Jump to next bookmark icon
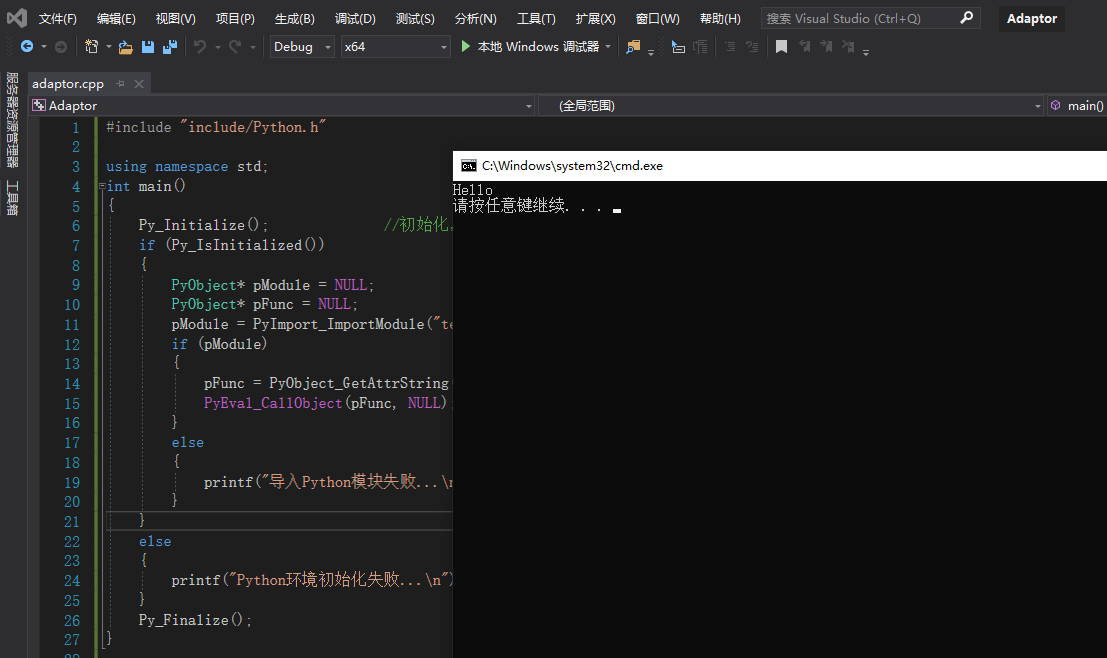The height and width of the screenshot is (658, 1107). [x=826, y=46]
